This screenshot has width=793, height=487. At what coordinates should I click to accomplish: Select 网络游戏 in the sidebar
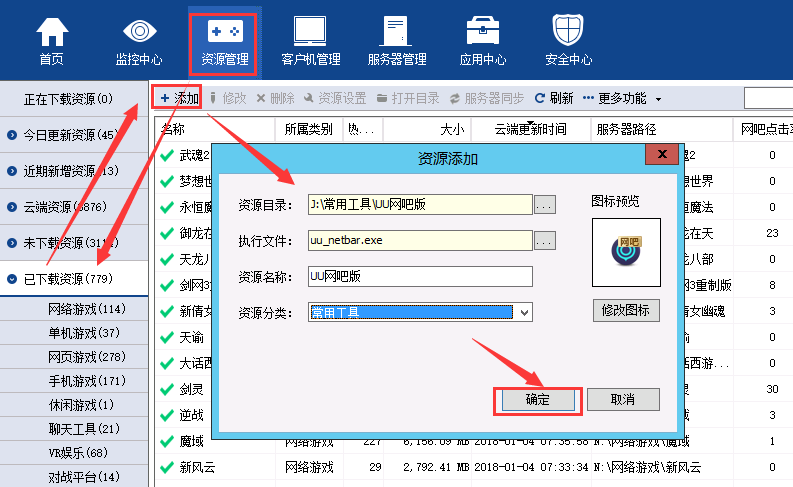tap(86, 309)
